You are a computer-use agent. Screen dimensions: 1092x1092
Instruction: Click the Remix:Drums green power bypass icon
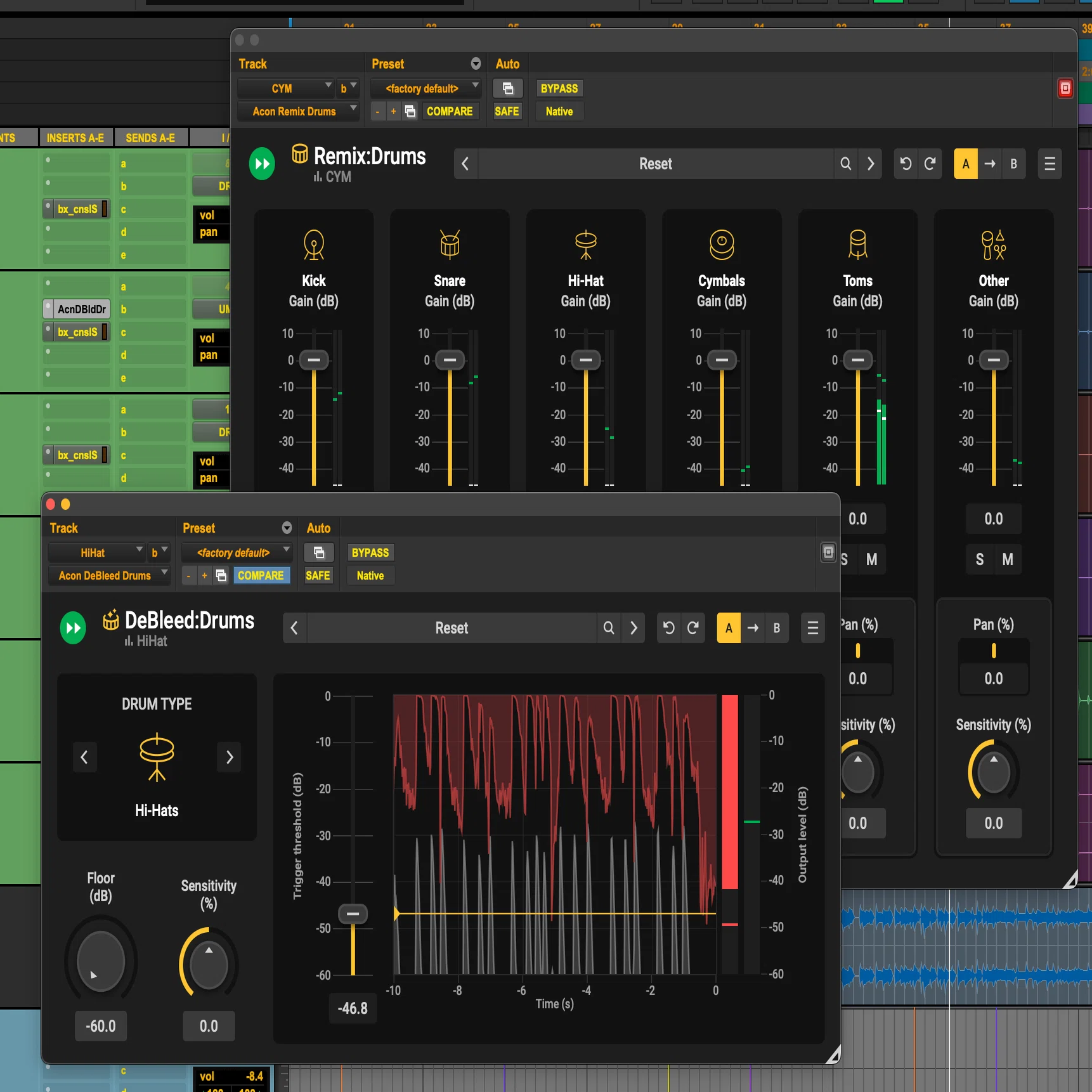pos(262,164)
